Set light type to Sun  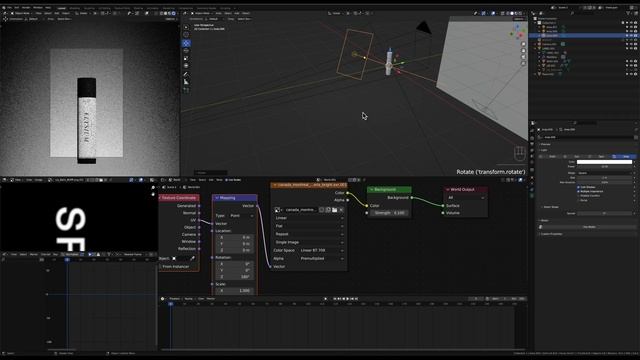(576, 156)
